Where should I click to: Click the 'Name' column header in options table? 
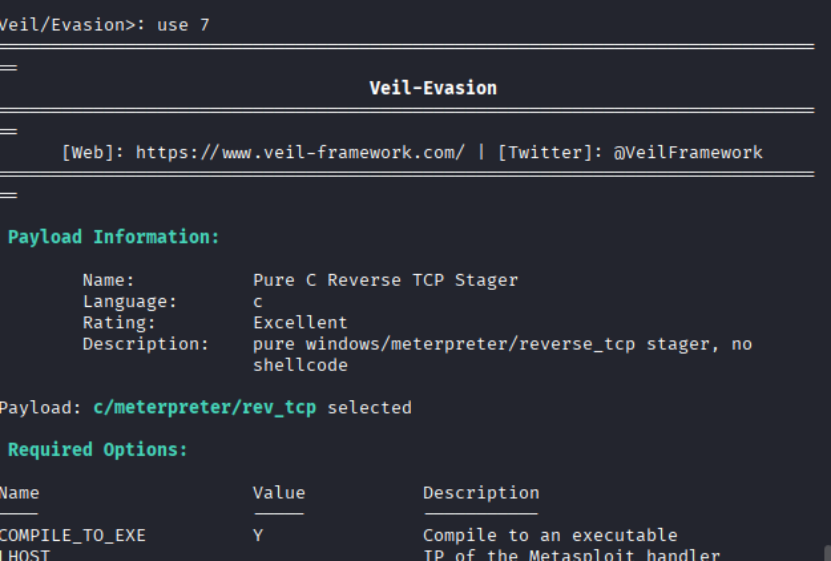pos(20,493)
